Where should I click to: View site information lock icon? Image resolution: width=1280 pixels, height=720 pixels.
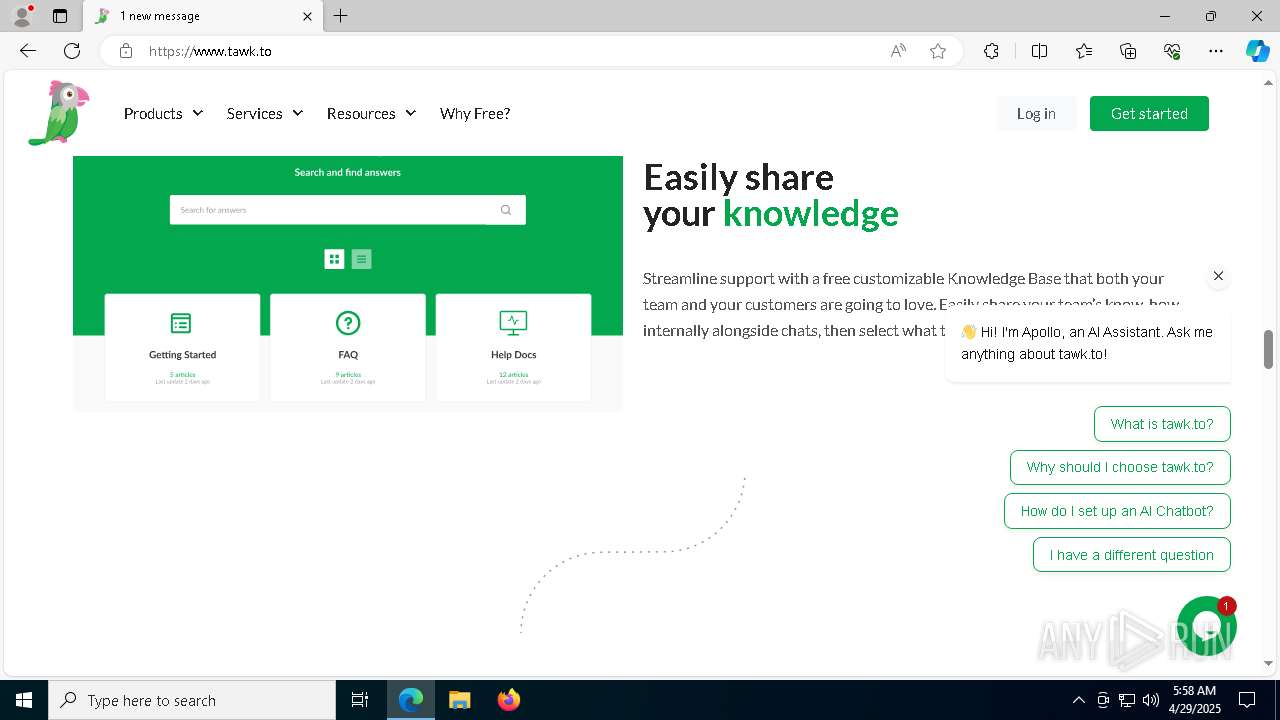(125, 51)
